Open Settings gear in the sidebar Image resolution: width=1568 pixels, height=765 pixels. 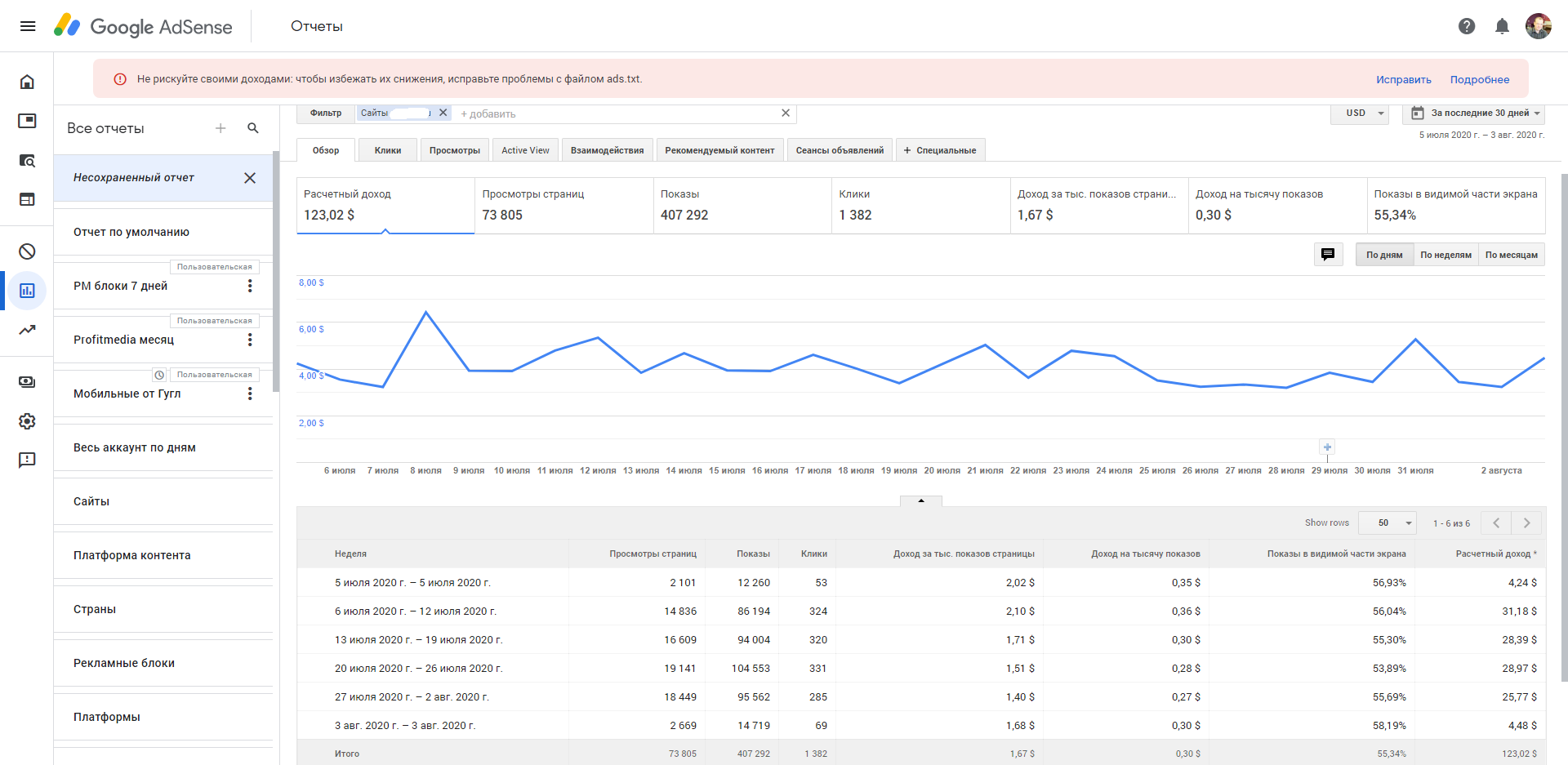pos(27,421)
